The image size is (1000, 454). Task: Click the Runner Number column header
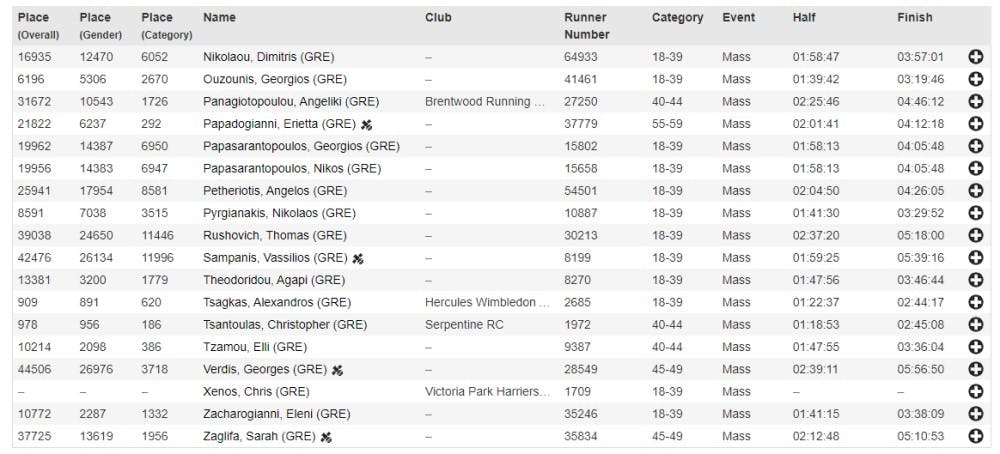point(586,25)
